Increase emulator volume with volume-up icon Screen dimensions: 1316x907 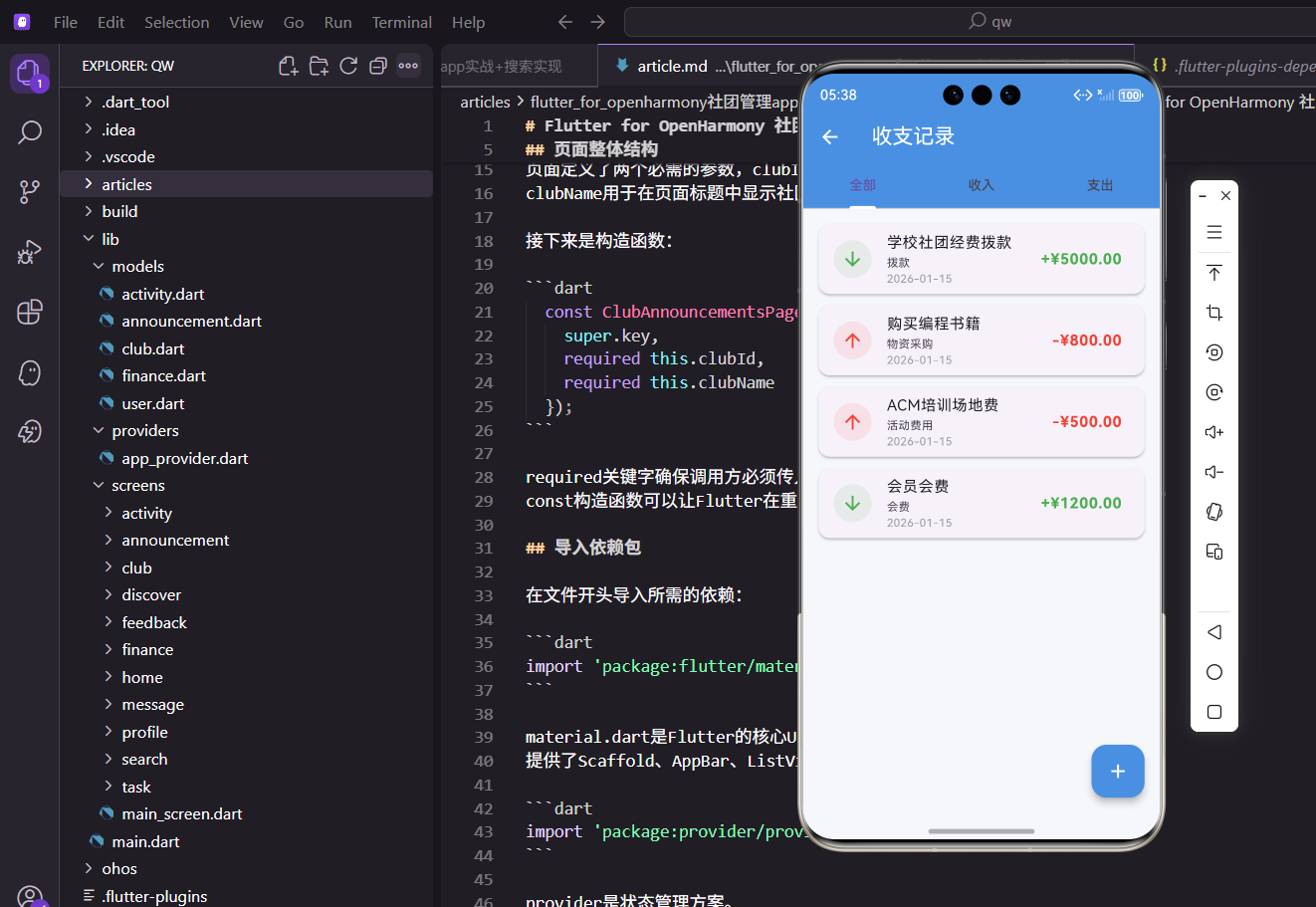point(1213,431)
